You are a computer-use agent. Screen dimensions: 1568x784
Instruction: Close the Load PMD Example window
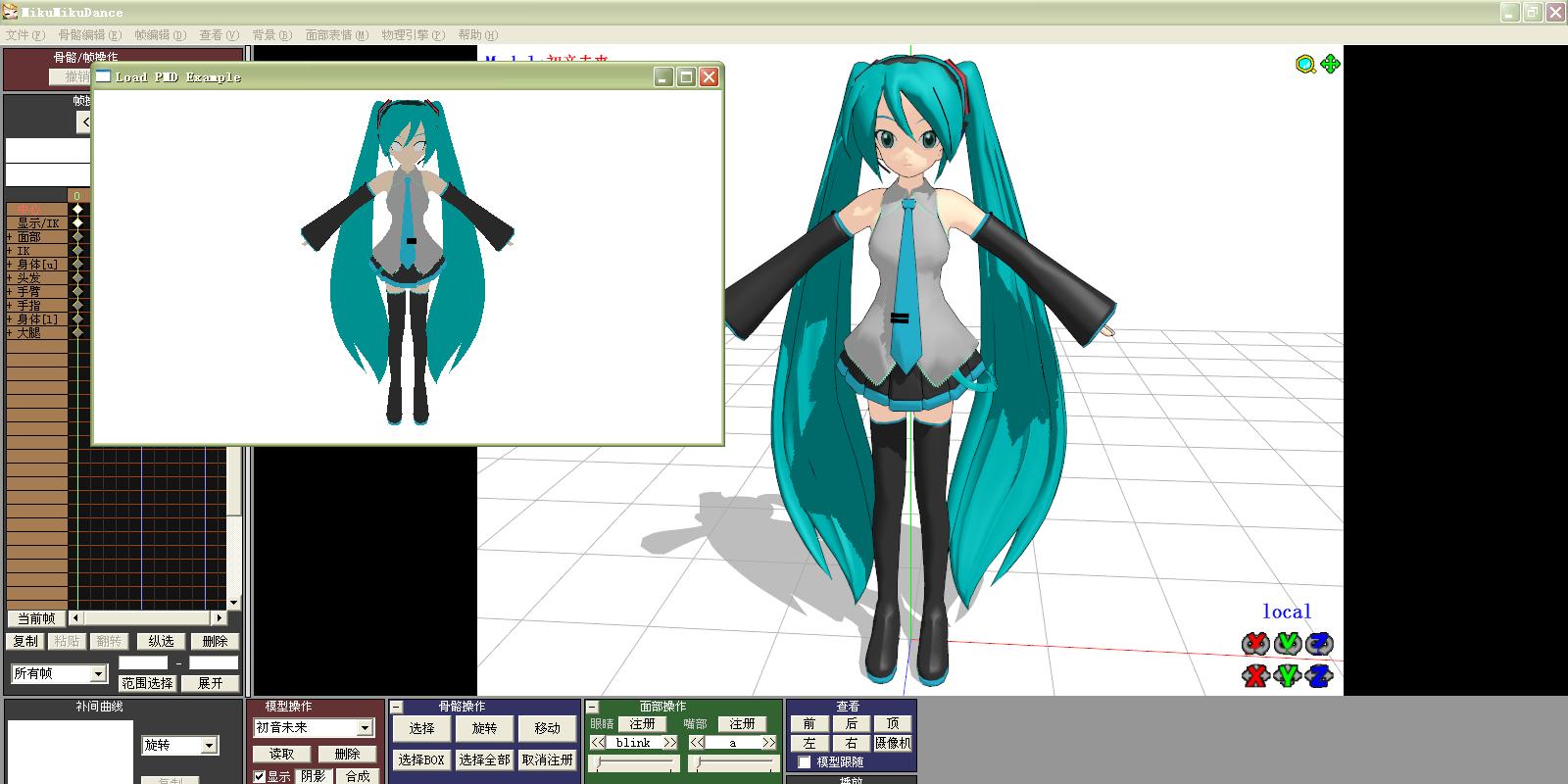pyautogui.click(x=709, y=76)
